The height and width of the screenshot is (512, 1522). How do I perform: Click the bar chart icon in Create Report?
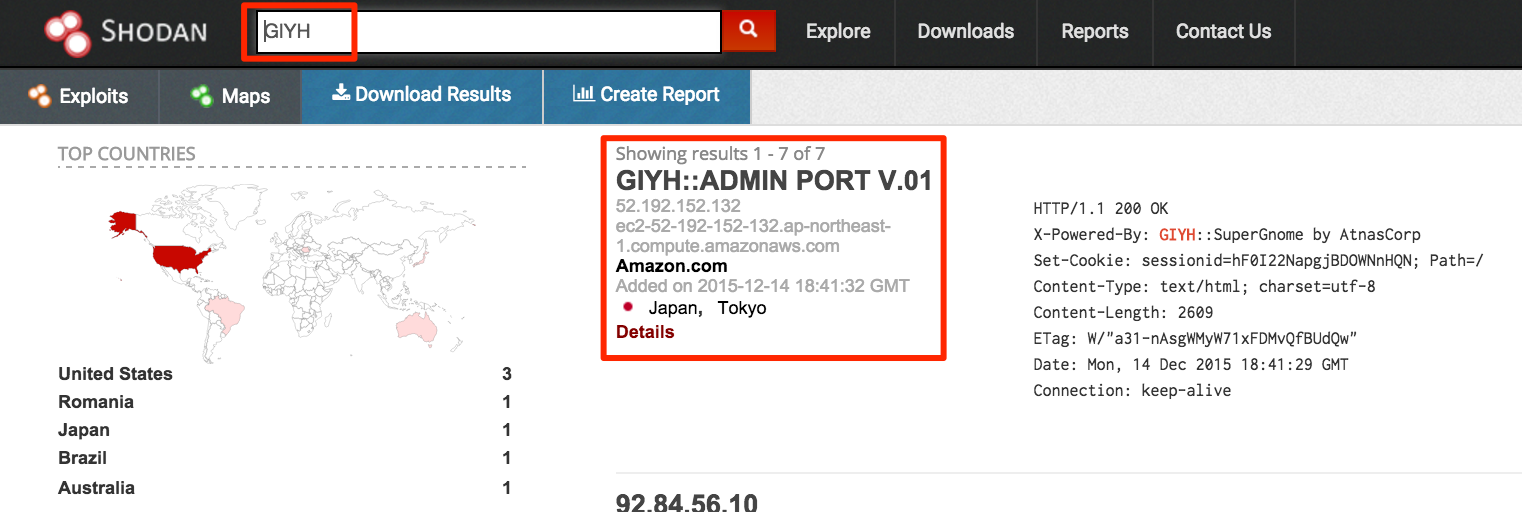pos(583,93)
